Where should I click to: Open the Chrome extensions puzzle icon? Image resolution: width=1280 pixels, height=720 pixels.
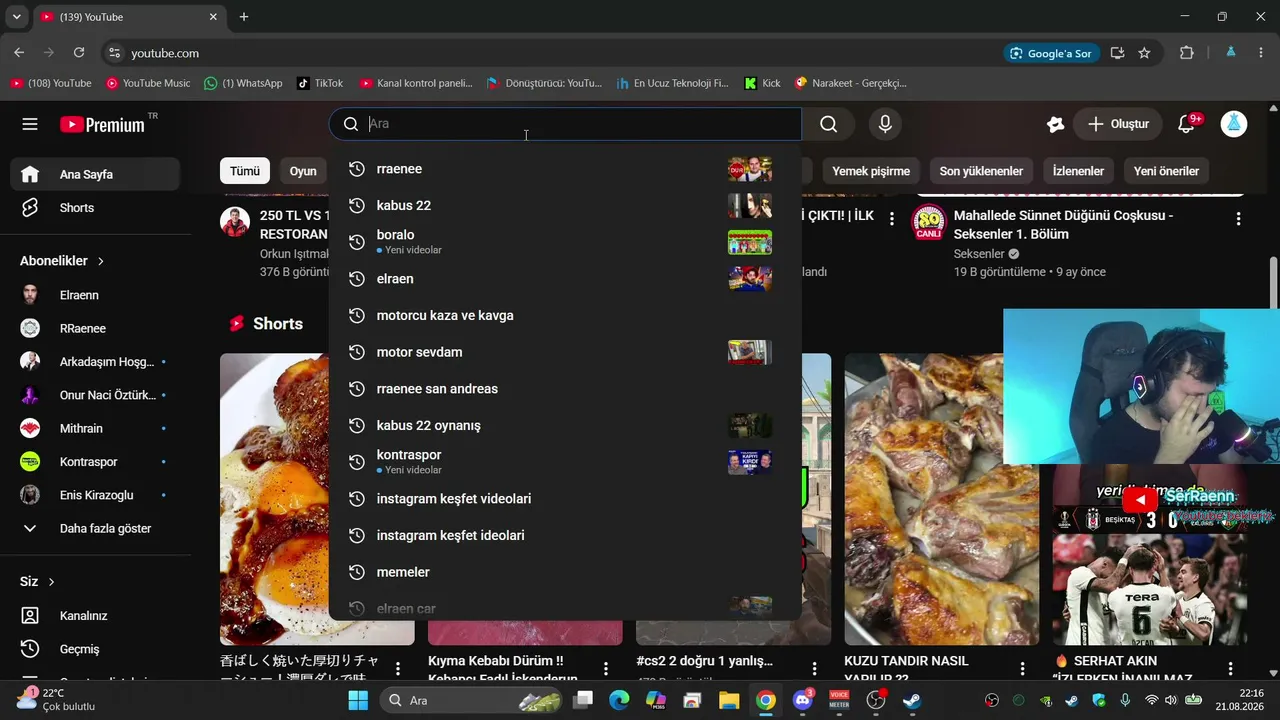click(x=1187, y=53)
